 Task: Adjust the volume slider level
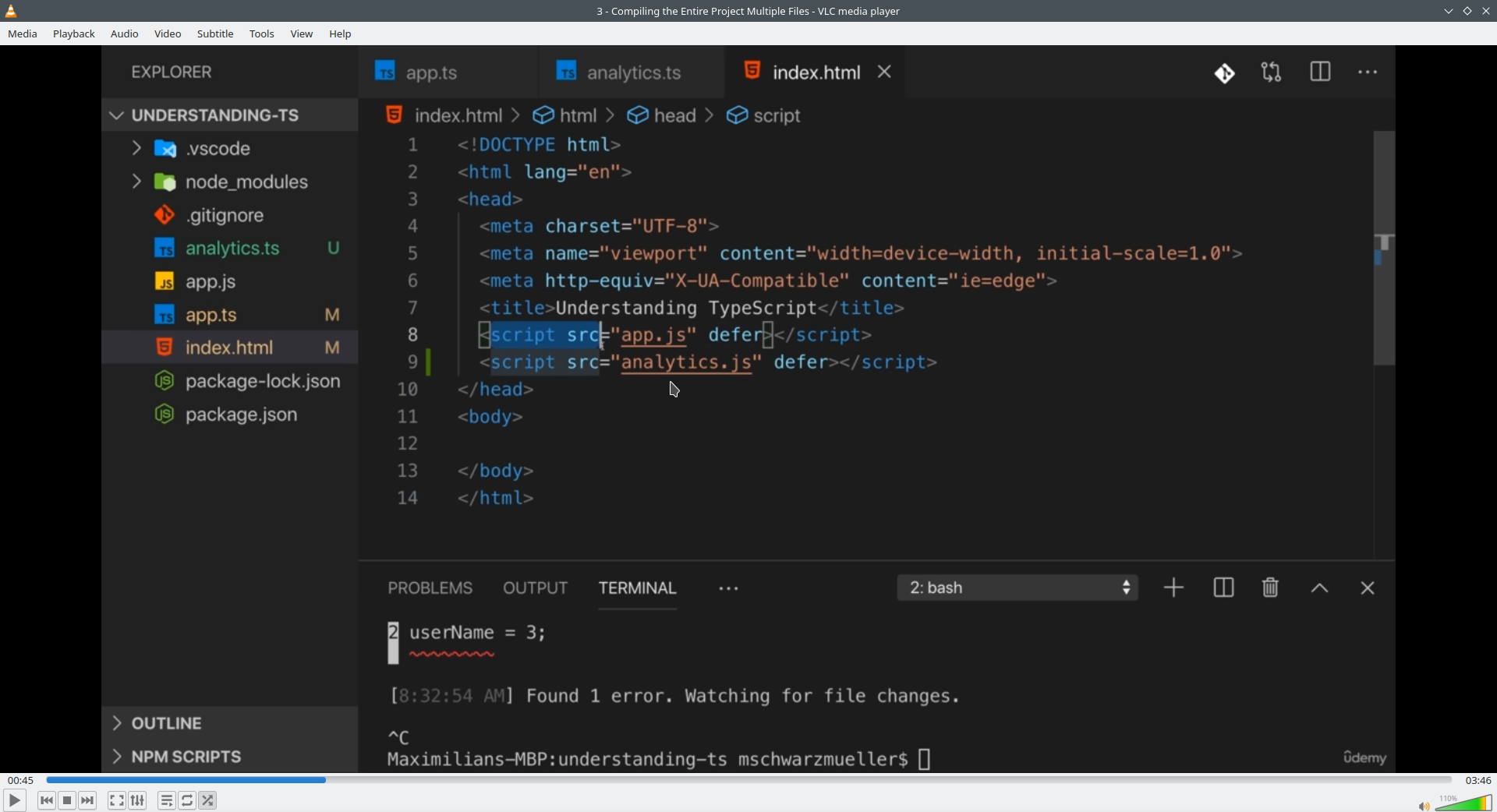[x=1464, y=803]
